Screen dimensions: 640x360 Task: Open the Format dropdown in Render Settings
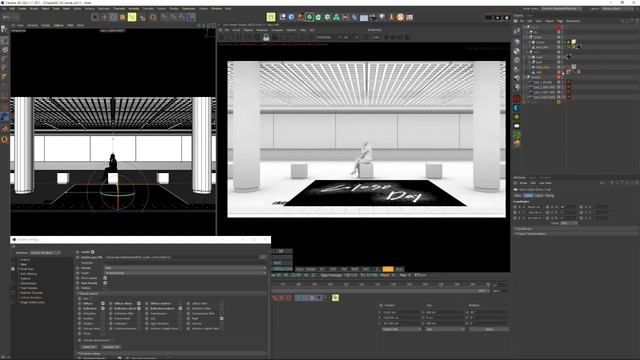[x=186, y=268]
